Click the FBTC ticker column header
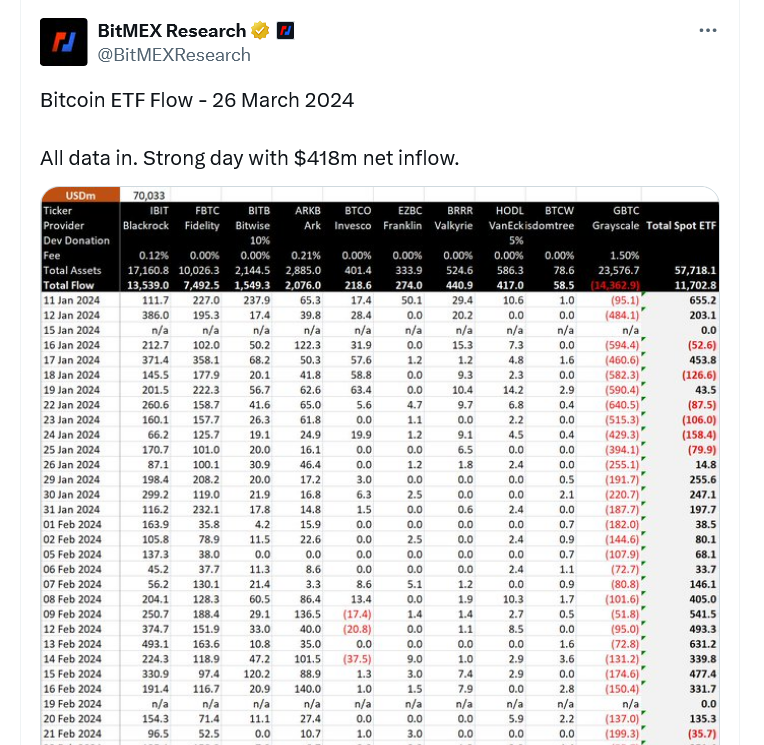The image size is (764, 745). 205,211
